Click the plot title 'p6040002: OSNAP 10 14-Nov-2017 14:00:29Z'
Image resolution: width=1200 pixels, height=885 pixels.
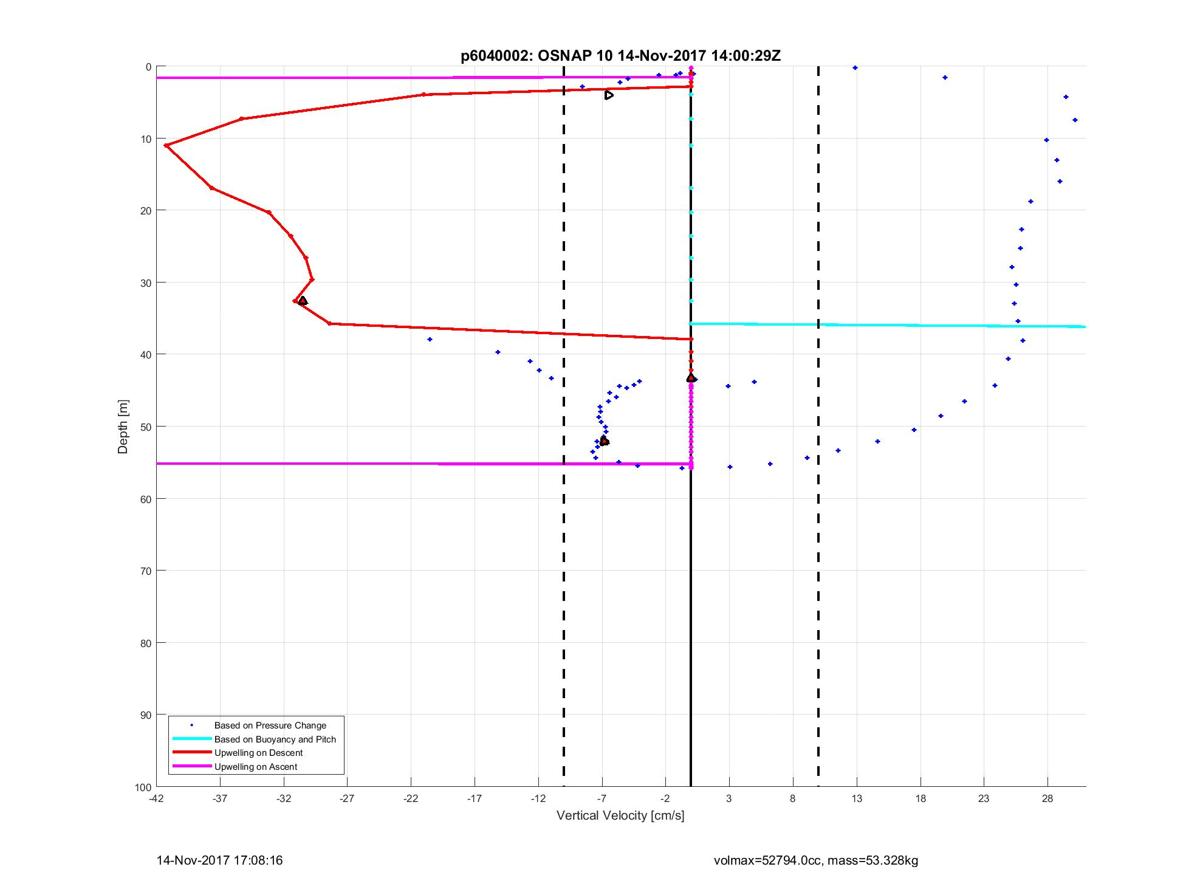[x=620, y=56]
